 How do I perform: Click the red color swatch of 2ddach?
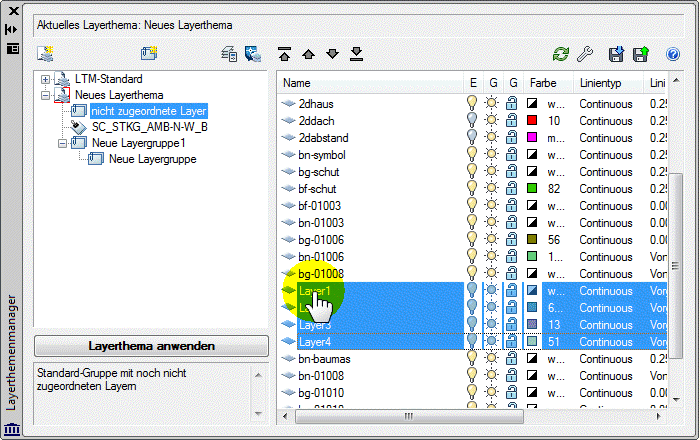[532, 120]
